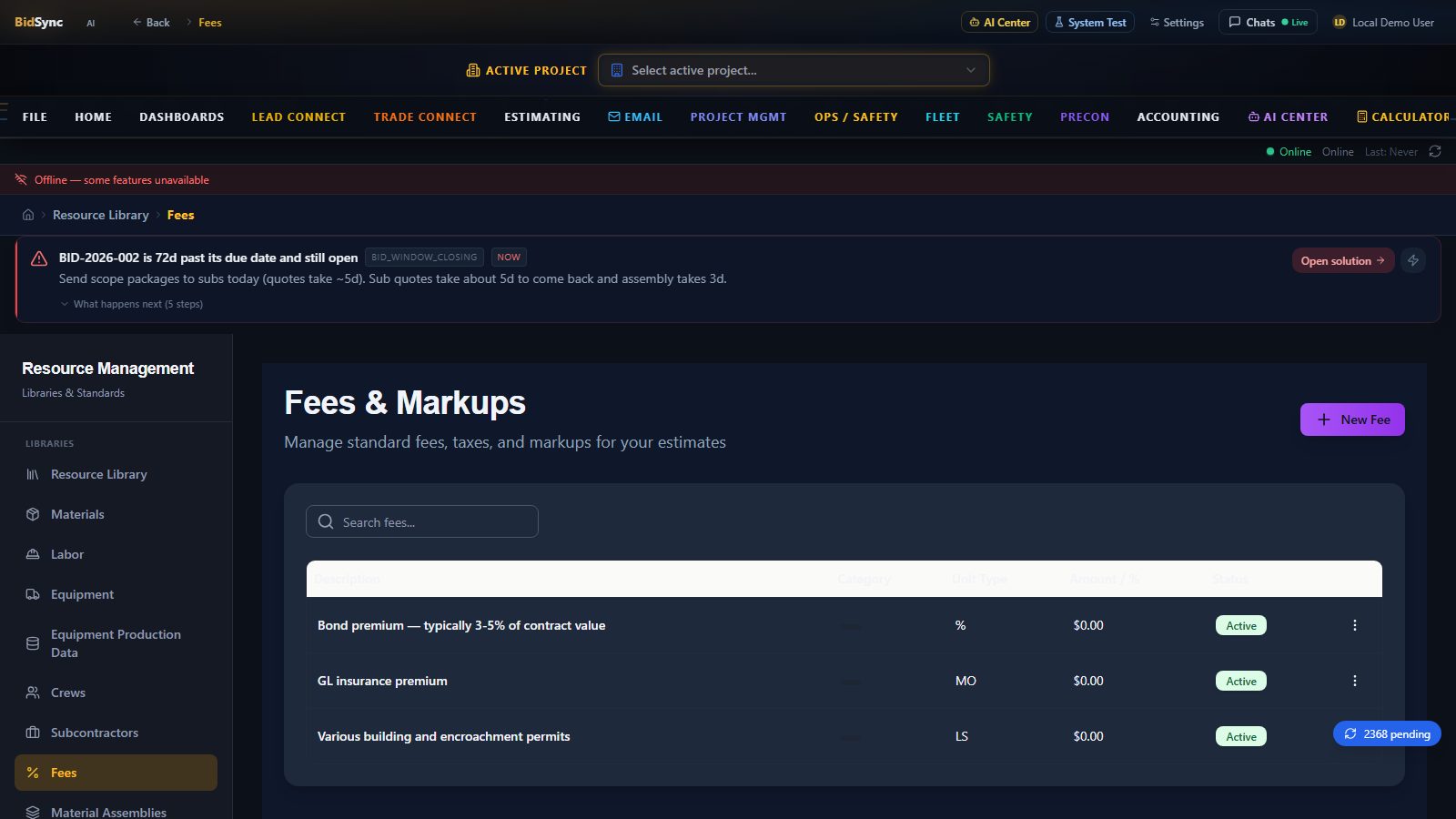Click the New Fee button
The height and width of the screenshot is (819, 1456).
(x=1352, y=420)
